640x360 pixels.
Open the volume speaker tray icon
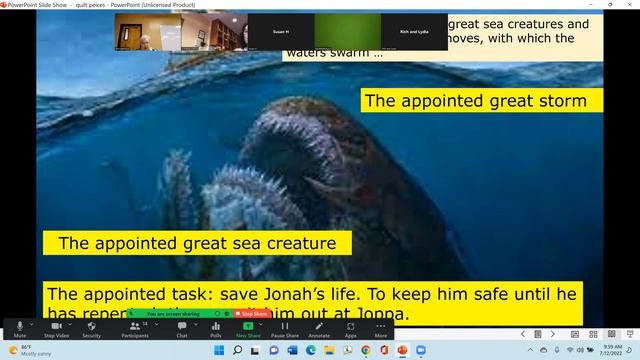580,350
